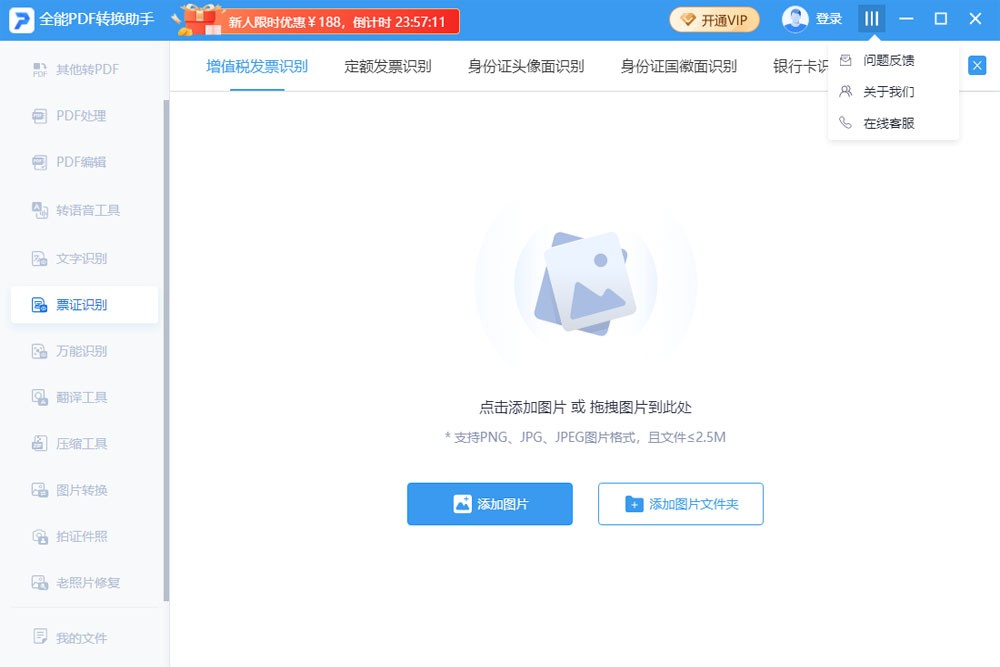Select 关于我们 in the dropdown menu

tap(888, 92)
